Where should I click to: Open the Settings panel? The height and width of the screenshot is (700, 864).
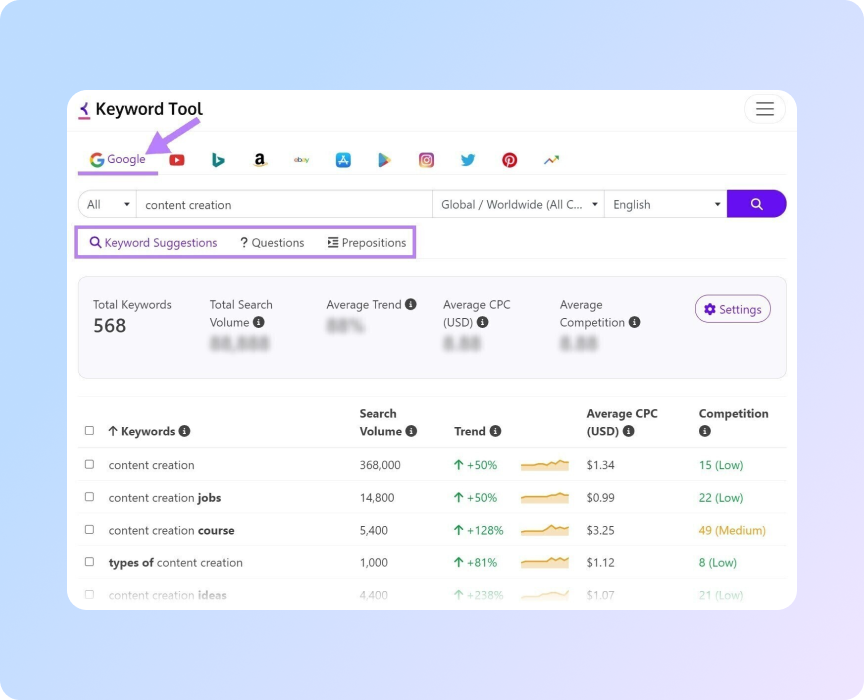[733, 309]
